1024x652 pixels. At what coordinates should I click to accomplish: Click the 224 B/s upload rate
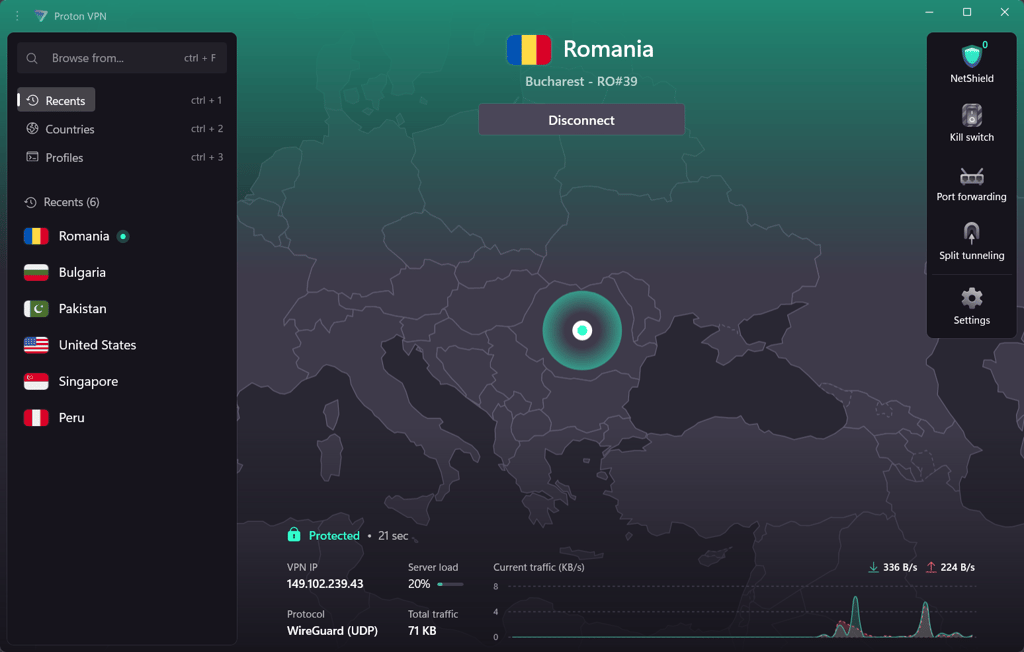tap(957, 567)
